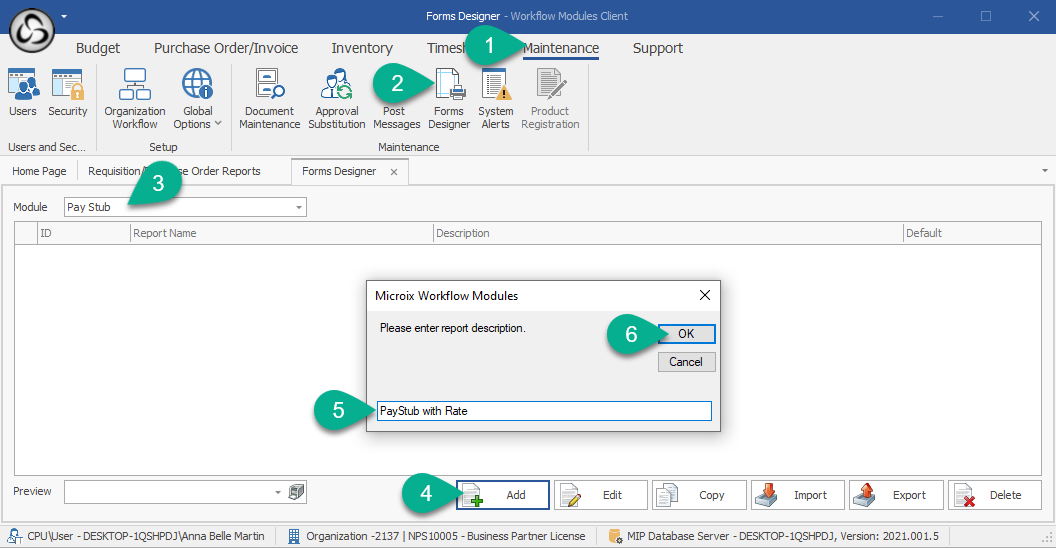Switch to the Home Page tab

(39, 171)
